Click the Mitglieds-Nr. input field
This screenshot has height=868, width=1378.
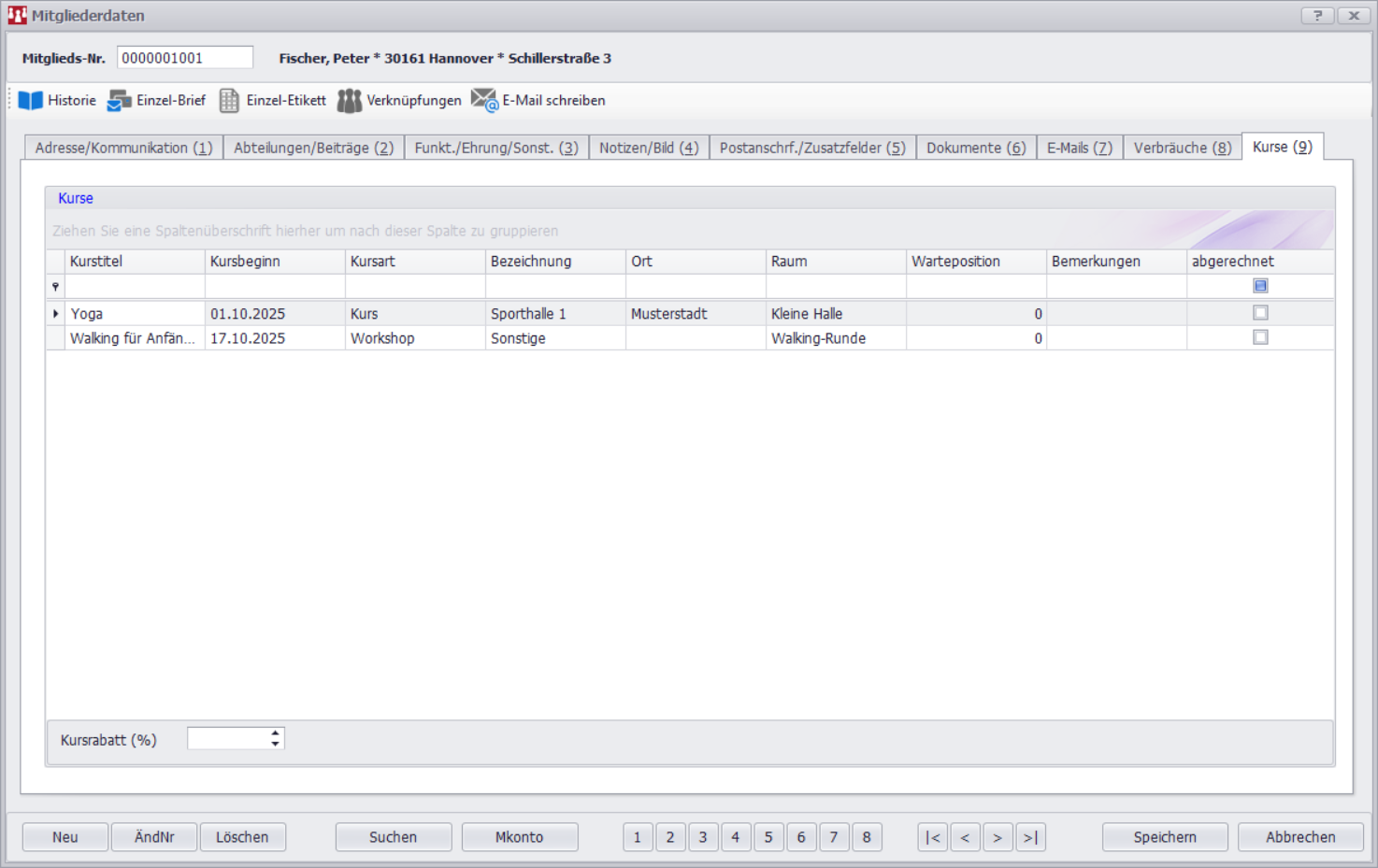184,58
